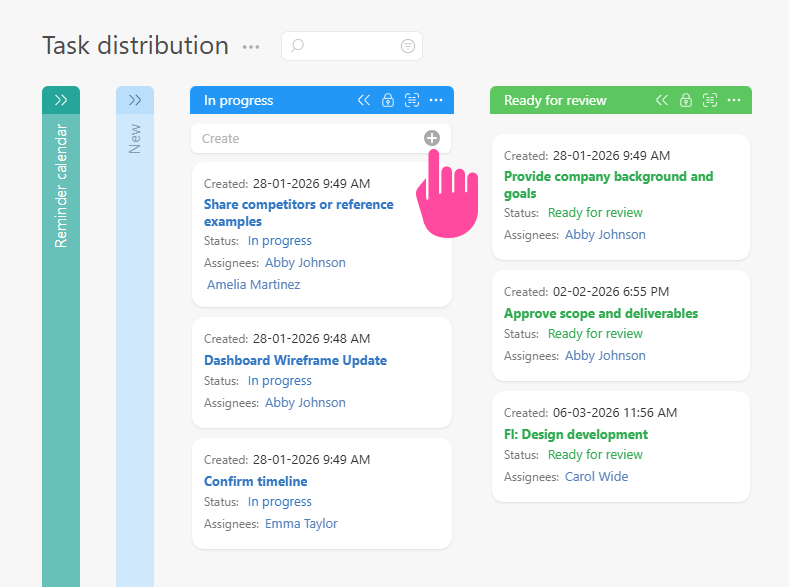Click the scan icon in Ready for review header

(710, 100)
